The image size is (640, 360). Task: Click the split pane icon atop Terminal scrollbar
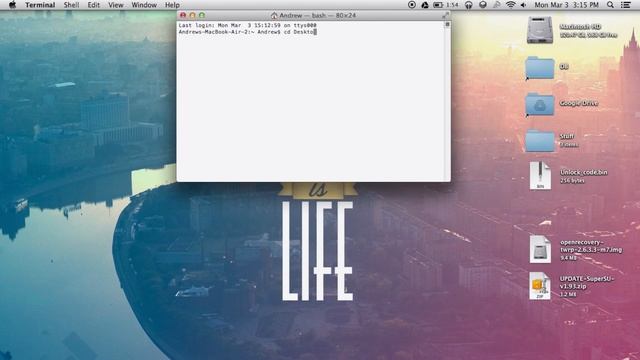447,24
